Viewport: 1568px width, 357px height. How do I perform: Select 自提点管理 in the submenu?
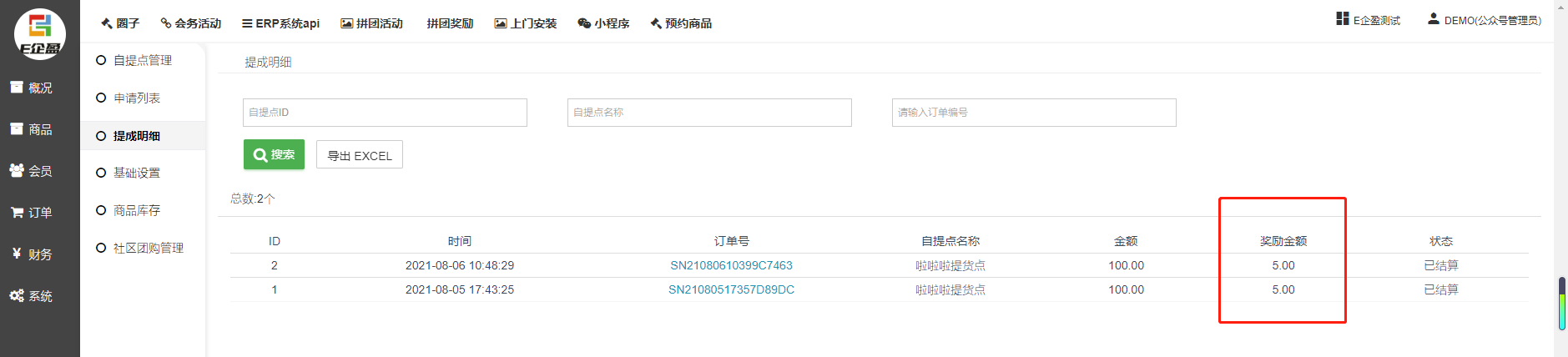[142, 60]
